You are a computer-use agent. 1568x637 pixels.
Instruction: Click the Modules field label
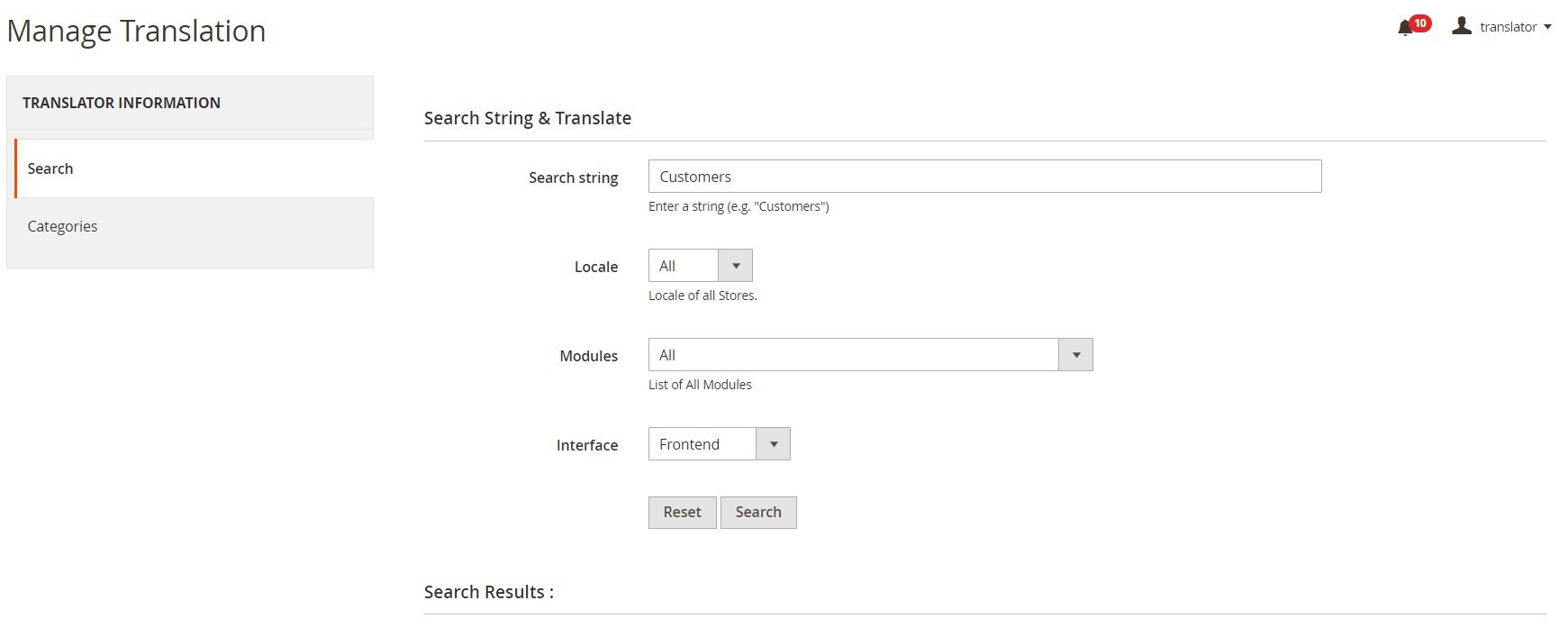(x=589, y=357)
